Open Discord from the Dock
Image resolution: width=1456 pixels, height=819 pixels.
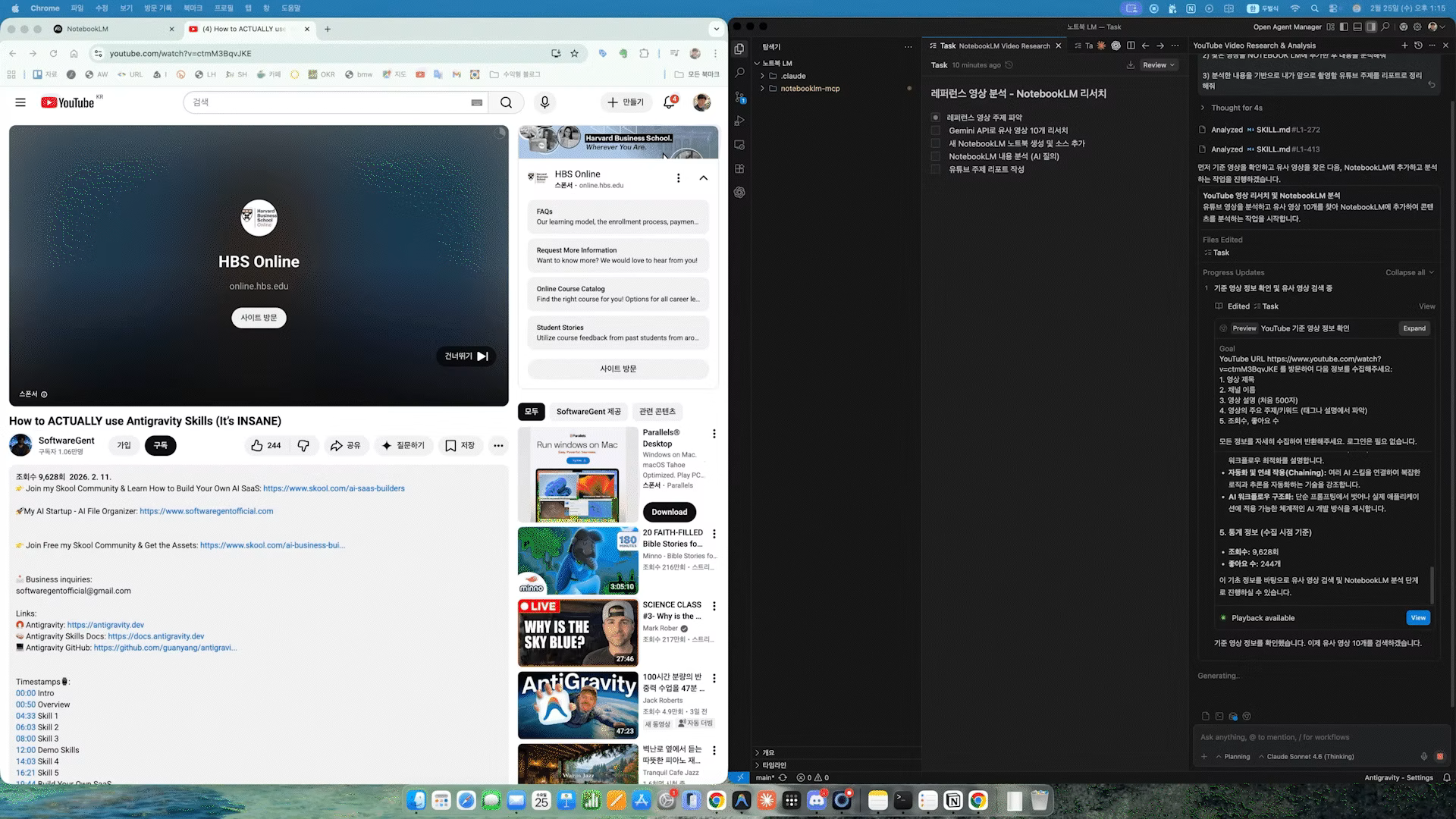[817, 800]
